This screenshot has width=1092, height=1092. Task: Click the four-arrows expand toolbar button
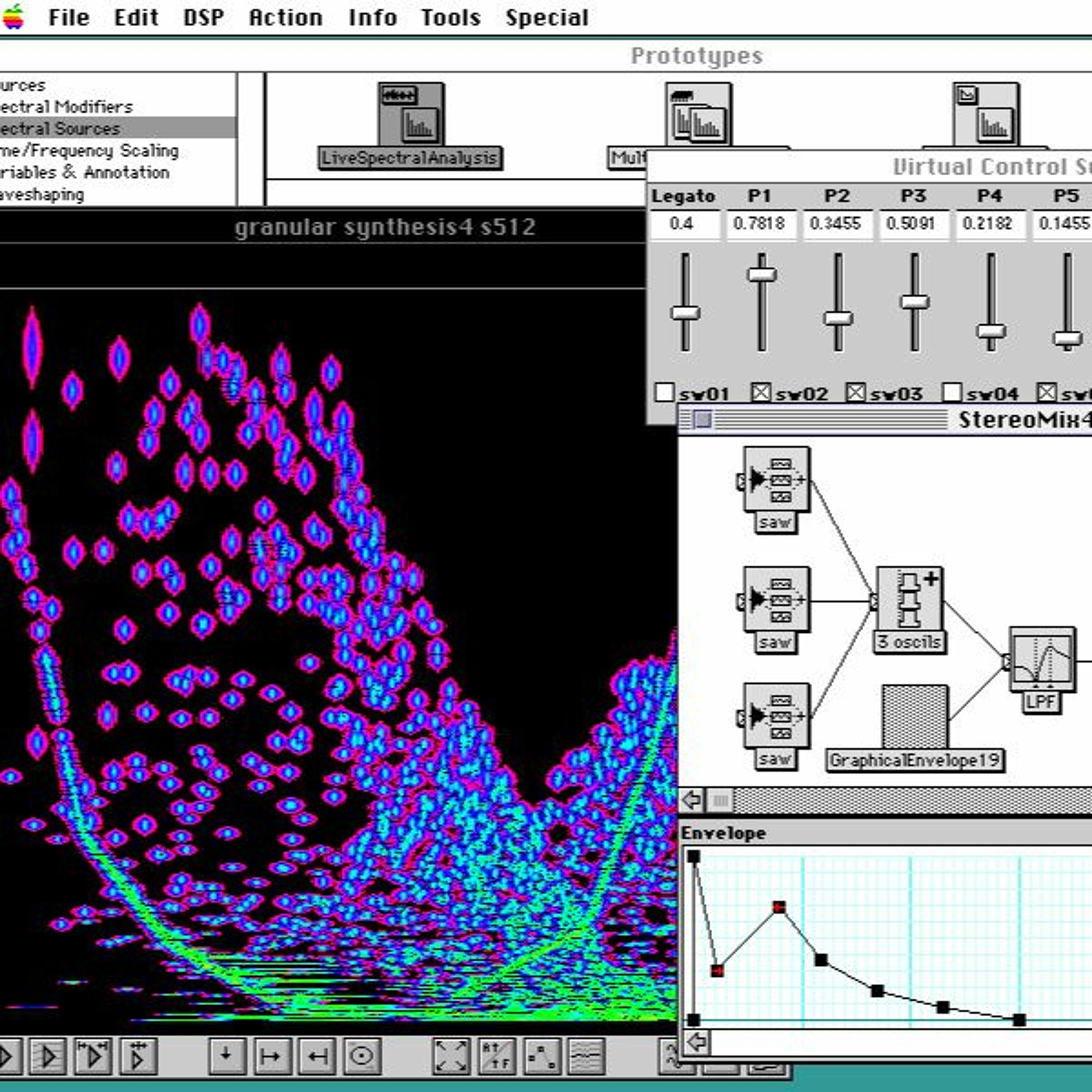451,1056
